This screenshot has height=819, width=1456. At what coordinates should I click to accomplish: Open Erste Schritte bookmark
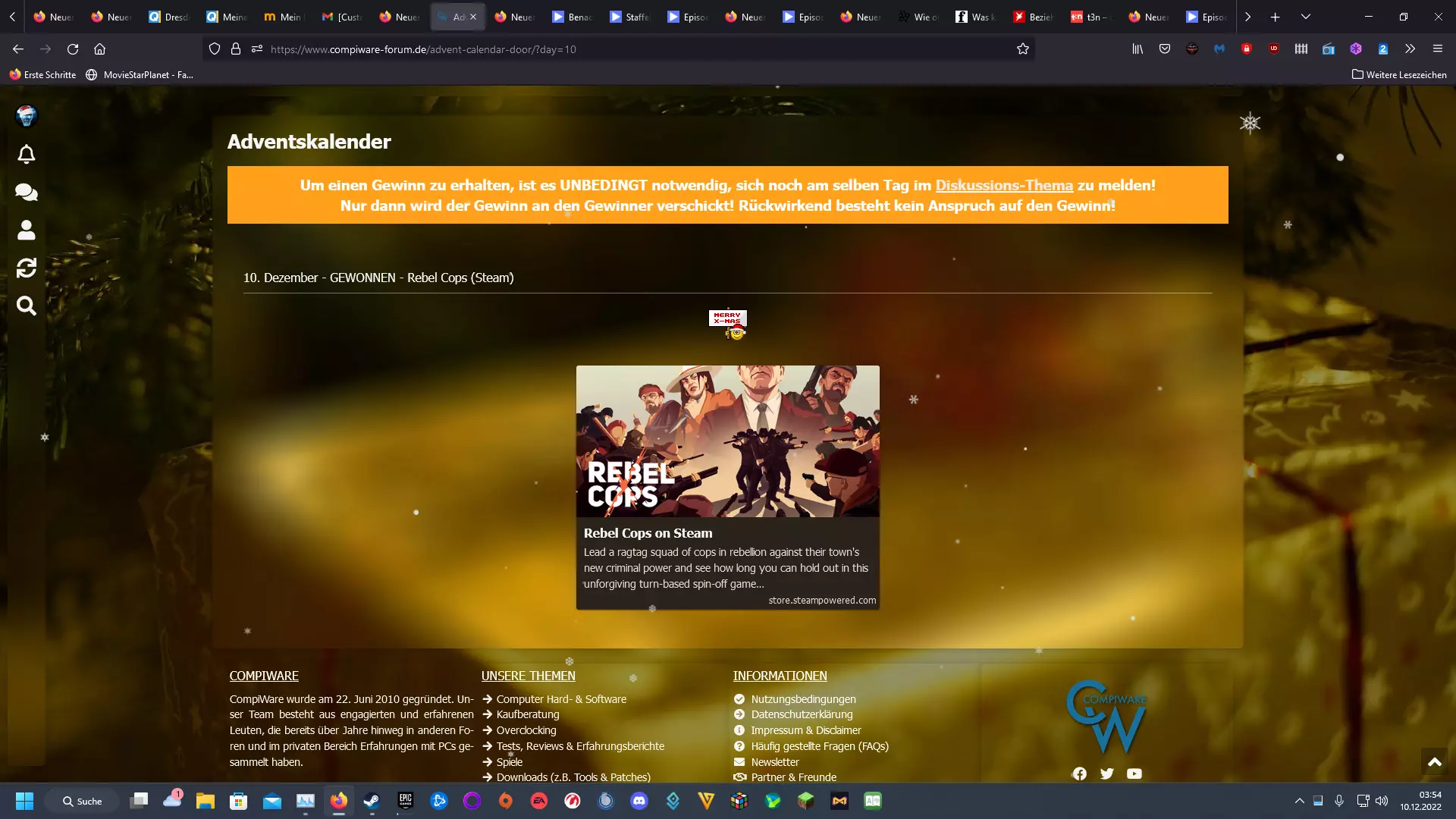click(x=42, y=75)
